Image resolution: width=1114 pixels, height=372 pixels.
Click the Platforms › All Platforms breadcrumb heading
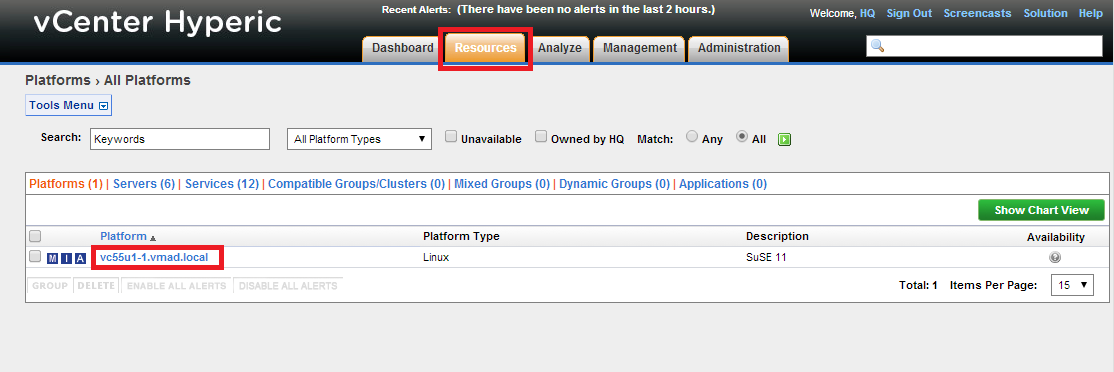click(x=108, y=80)
